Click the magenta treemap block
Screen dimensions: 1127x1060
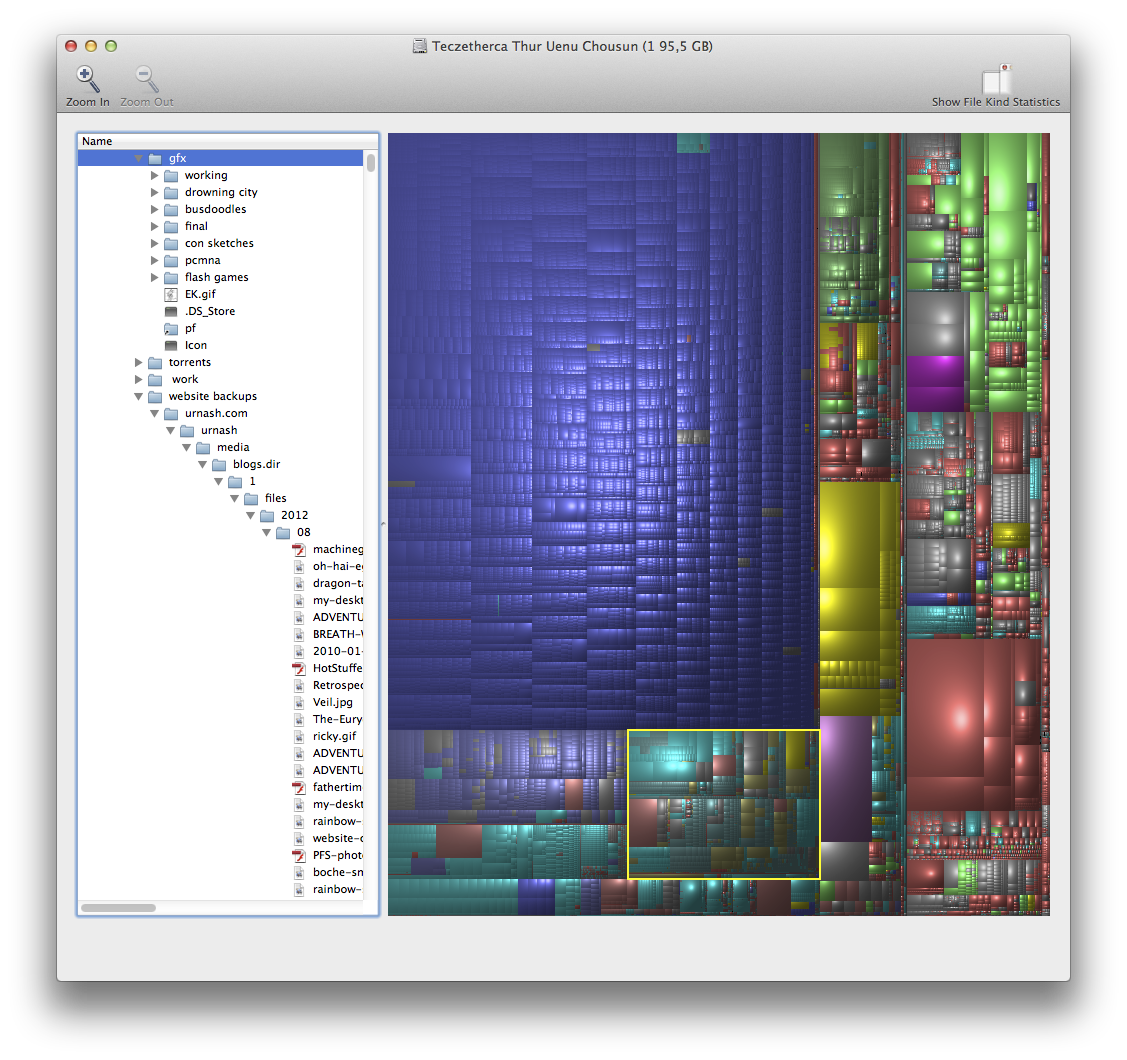pos(934,382)
